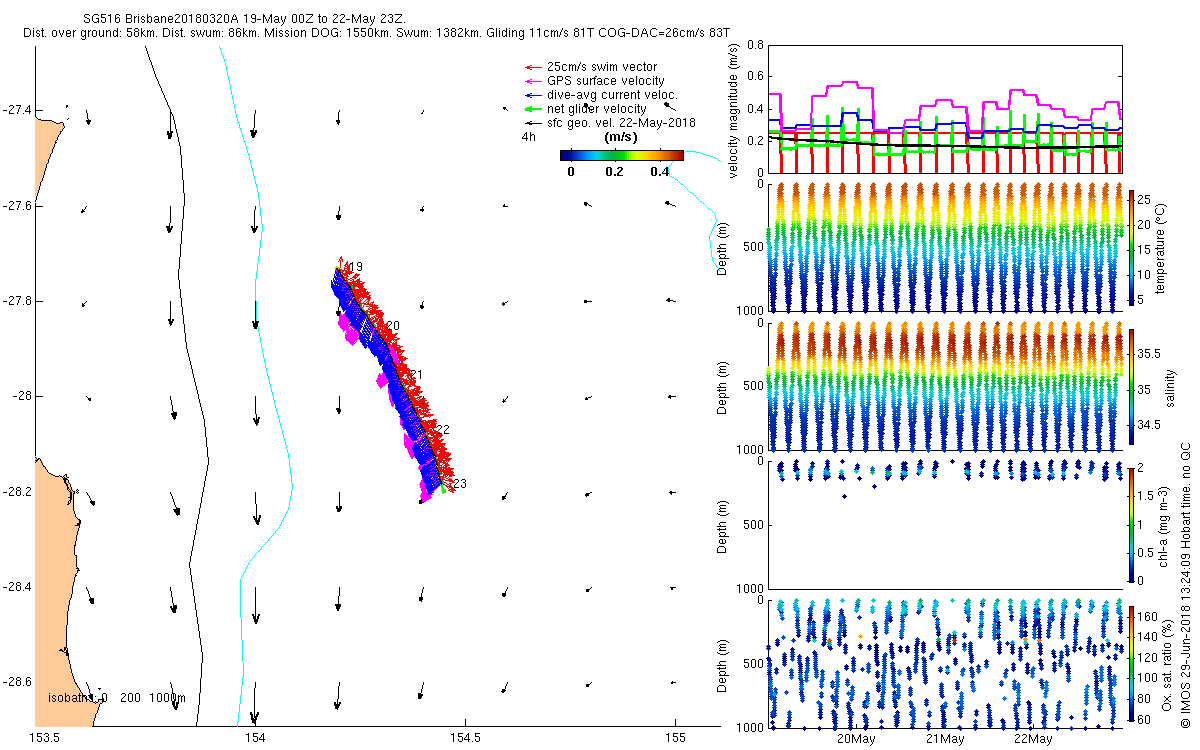Click the -28 latitude axis label
Viewport: 1200px width, 750px height.
pyautogui.click(x=20, y=396)
